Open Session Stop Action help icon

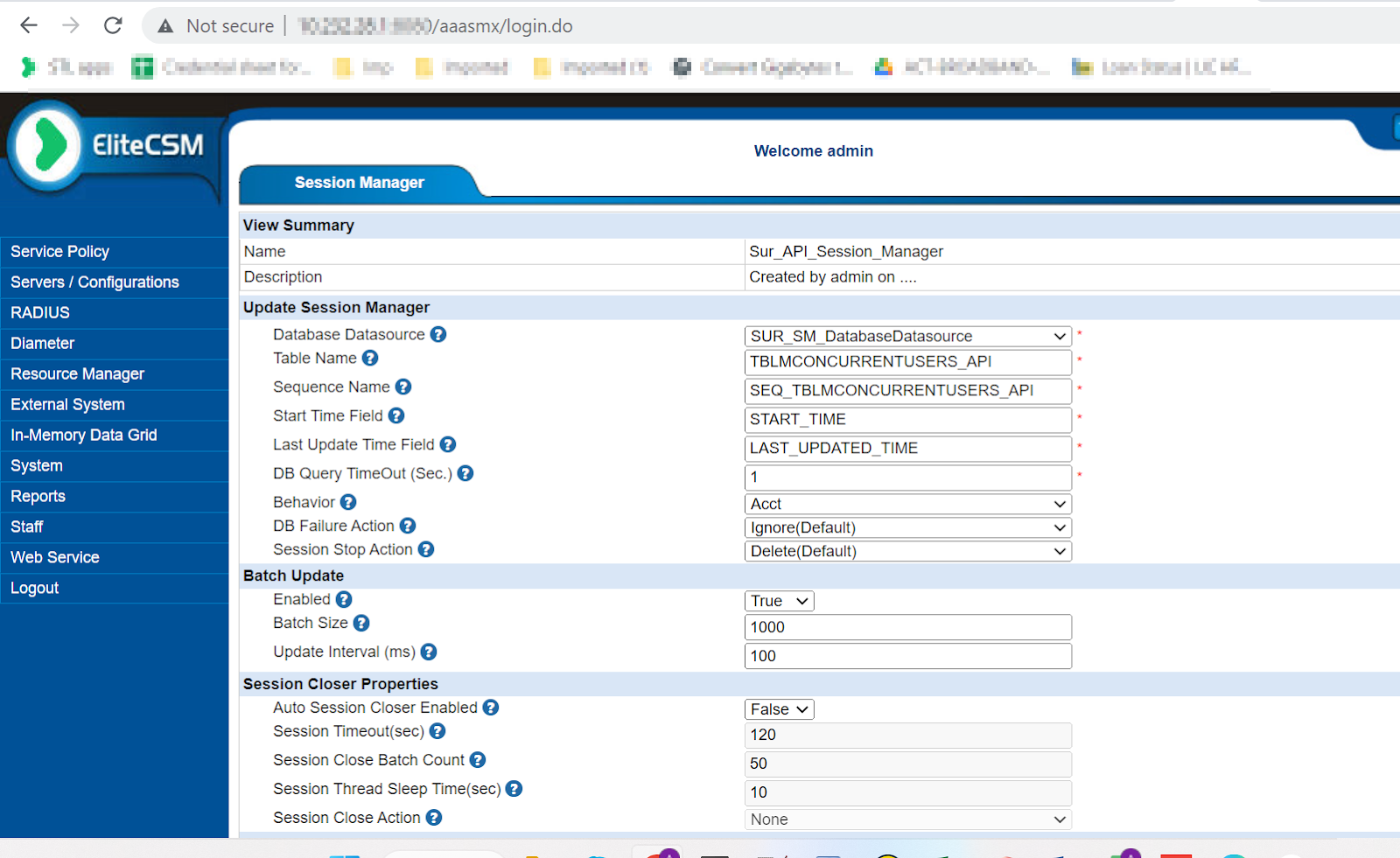click(426, 549)
